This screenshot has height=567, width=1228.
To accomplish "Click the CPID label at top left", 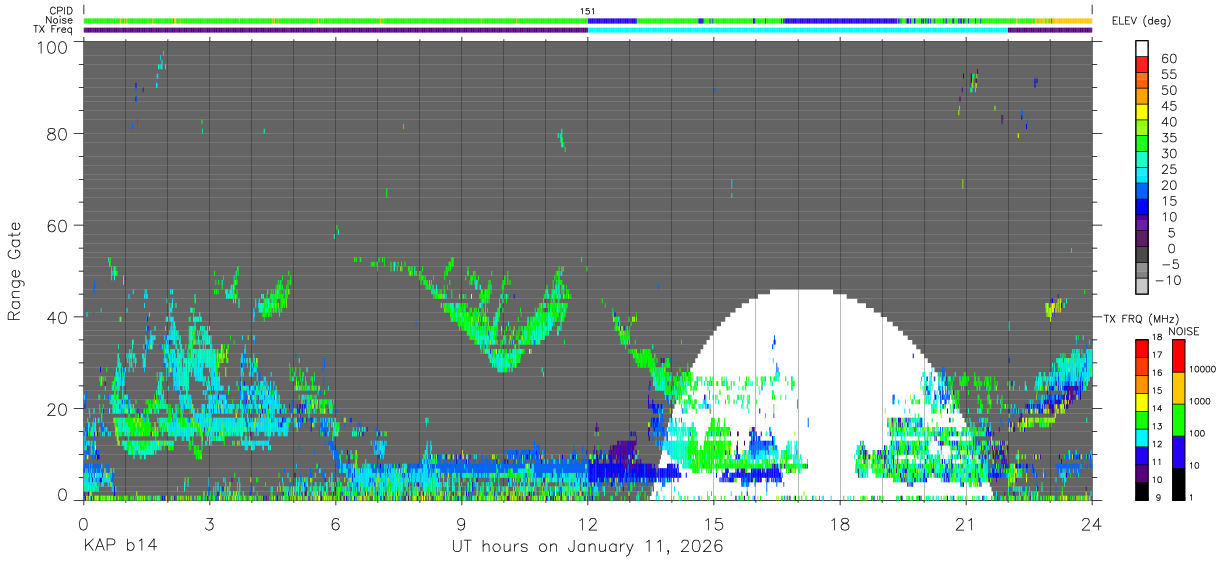I will [x=61, y=11].
